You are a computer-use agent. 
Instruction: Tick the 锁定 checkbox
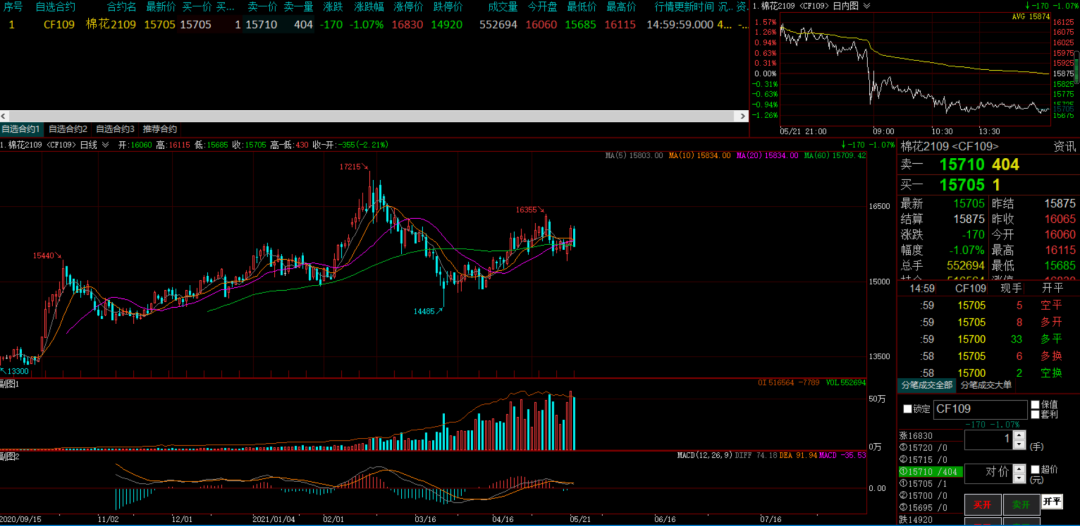coord(908,409)
